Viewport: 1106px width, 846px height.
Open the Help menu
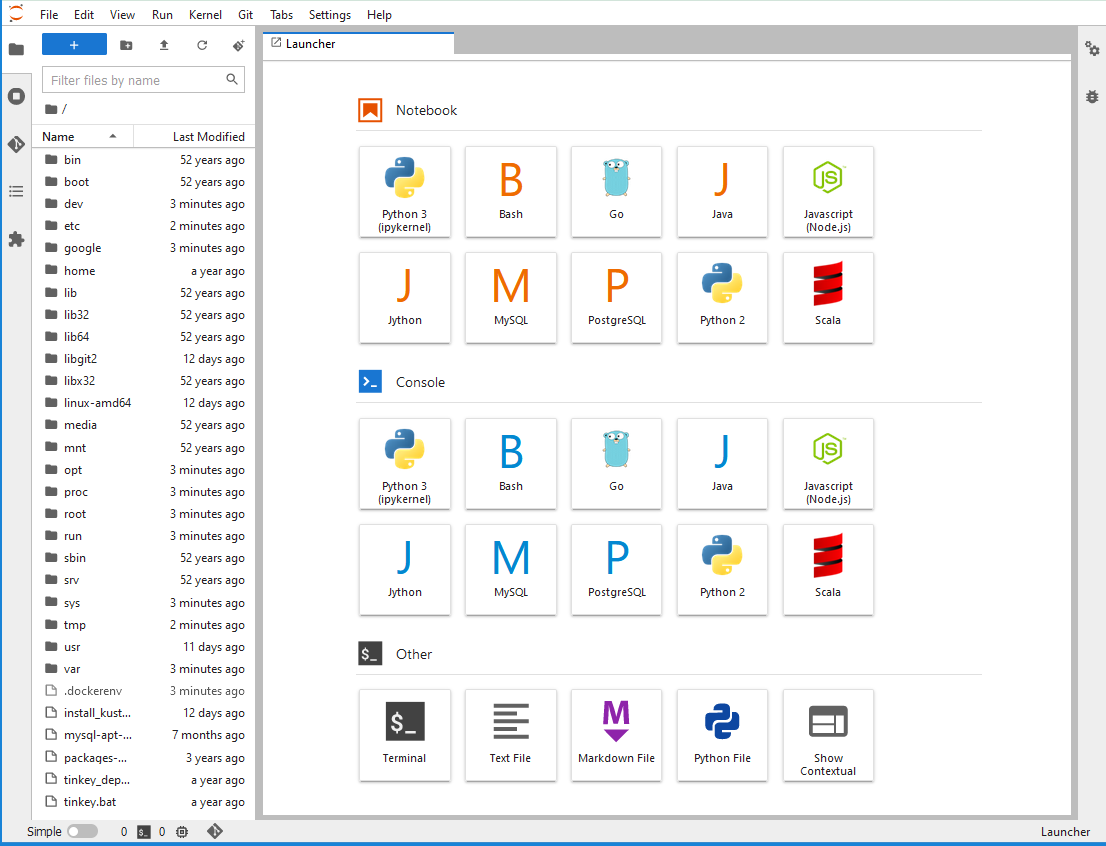[x=379, y=15]
